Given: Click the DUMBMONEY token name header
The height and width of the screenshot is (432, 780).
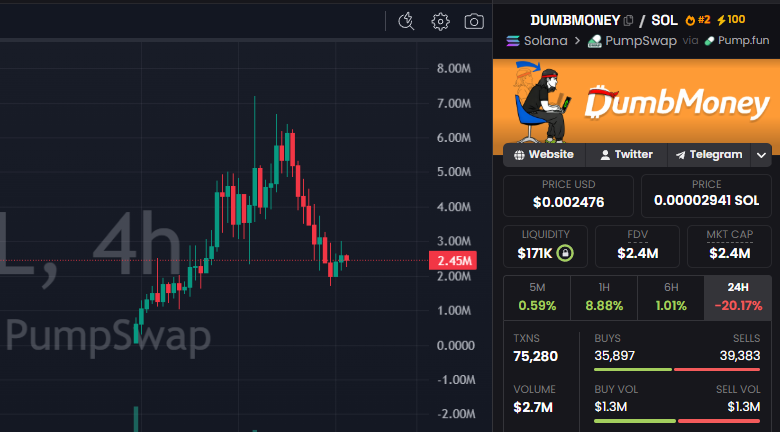Looking at the screenshot, I should click(575, 20).
